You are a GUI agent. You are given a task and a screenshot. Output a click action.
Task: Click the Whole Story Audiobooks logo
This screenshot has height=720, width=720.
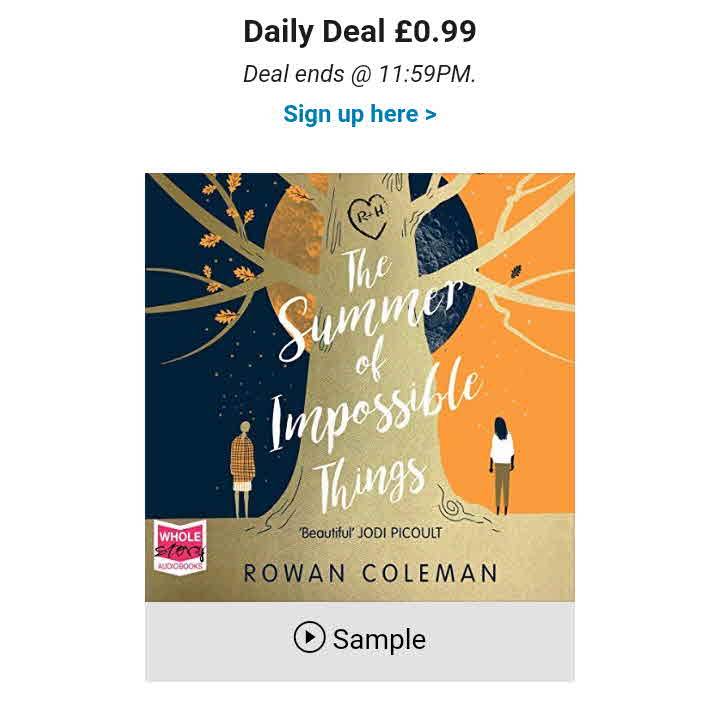click(180, 546)
